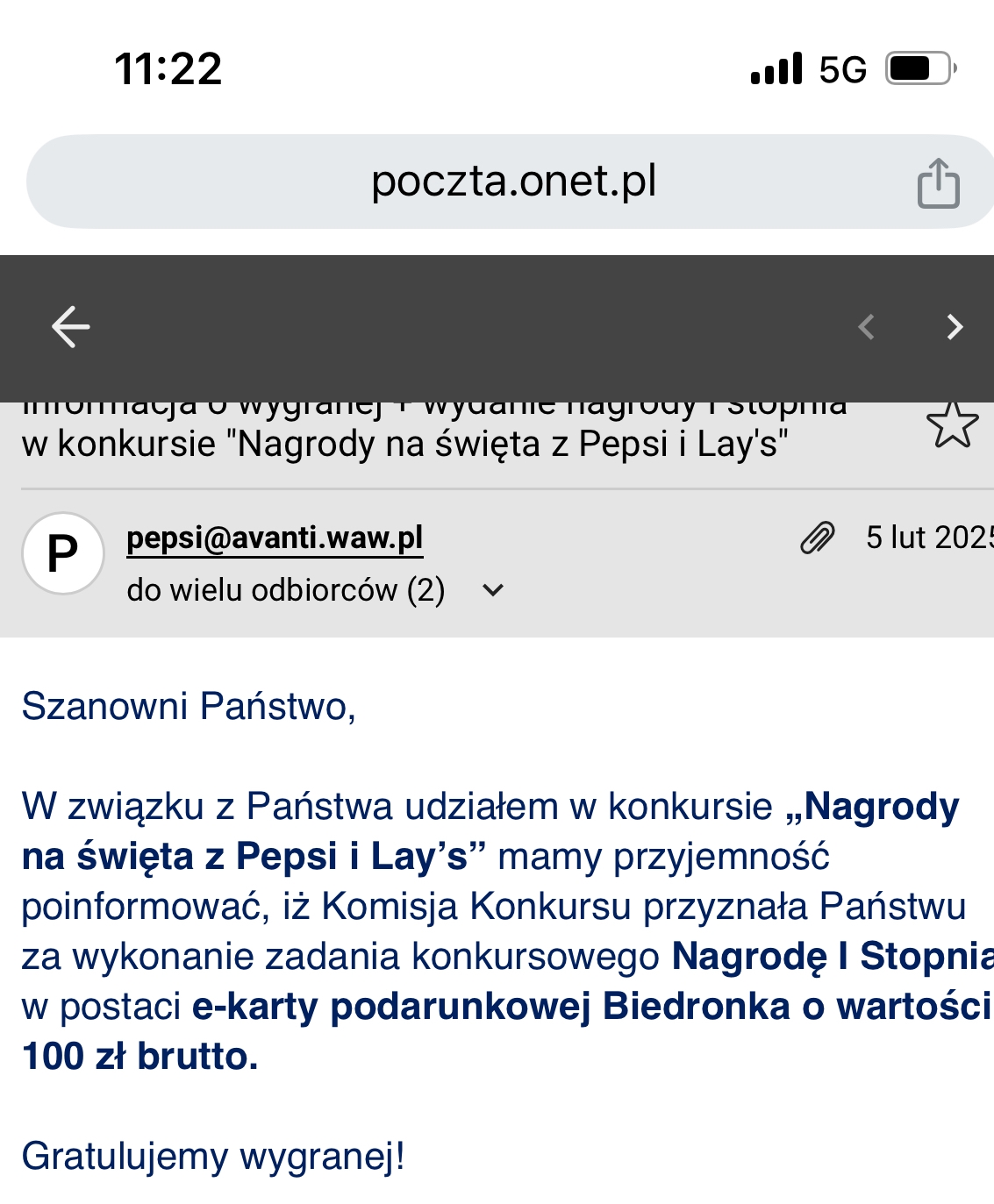Tap the share icon in the address bar
This screenshot has width=994, height=1204.
point(938,183)
